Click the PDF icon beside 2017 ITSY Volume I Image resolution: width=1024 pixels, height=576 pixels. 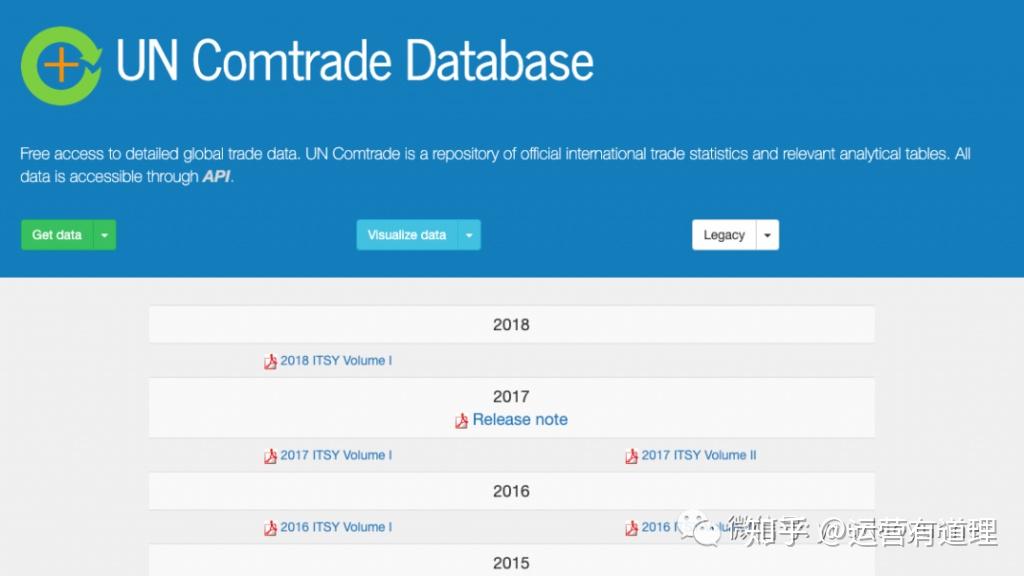point(270,455)
